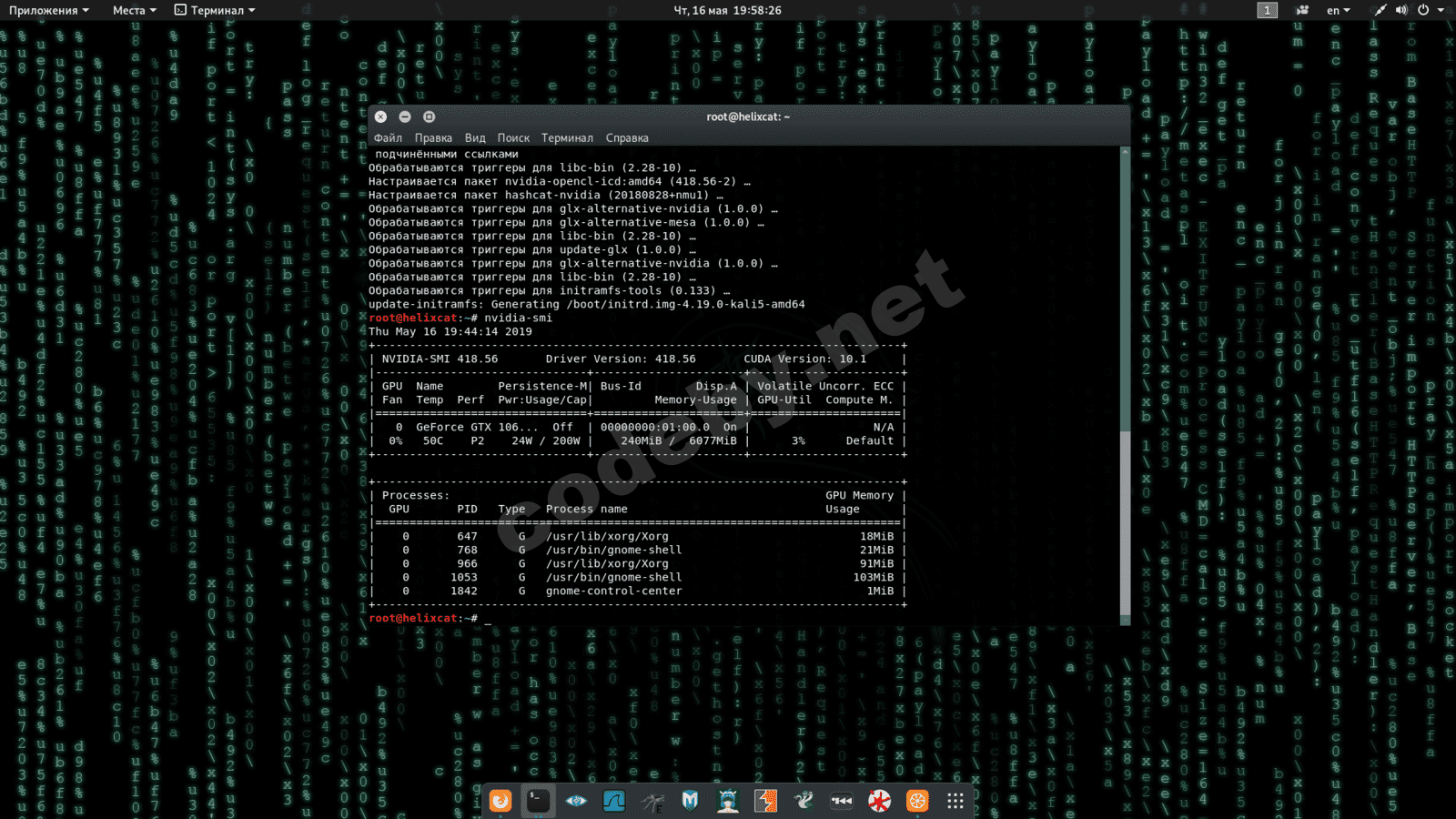Click PID 1053 in the process table

(464, 578)
